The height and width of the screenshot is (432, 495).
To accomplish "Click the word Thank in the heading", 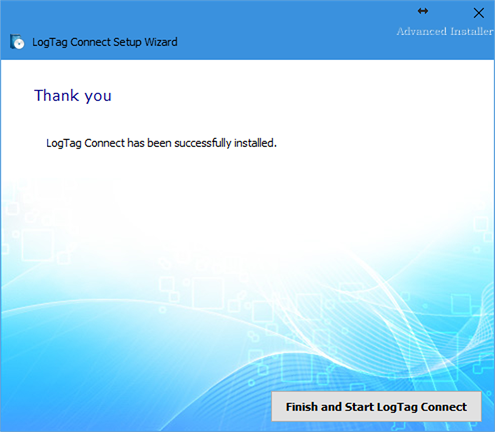I will 57,95.
